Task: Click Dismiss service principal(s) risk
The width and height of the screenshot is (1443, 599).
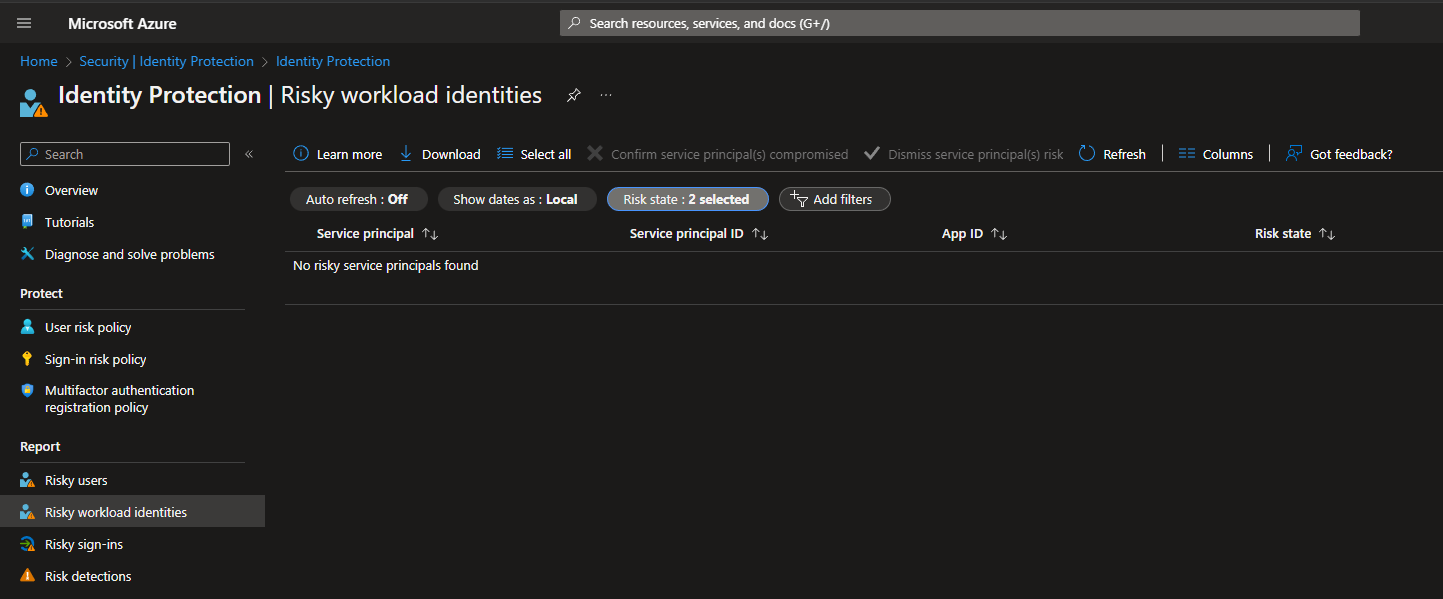Action: point(963,154)
